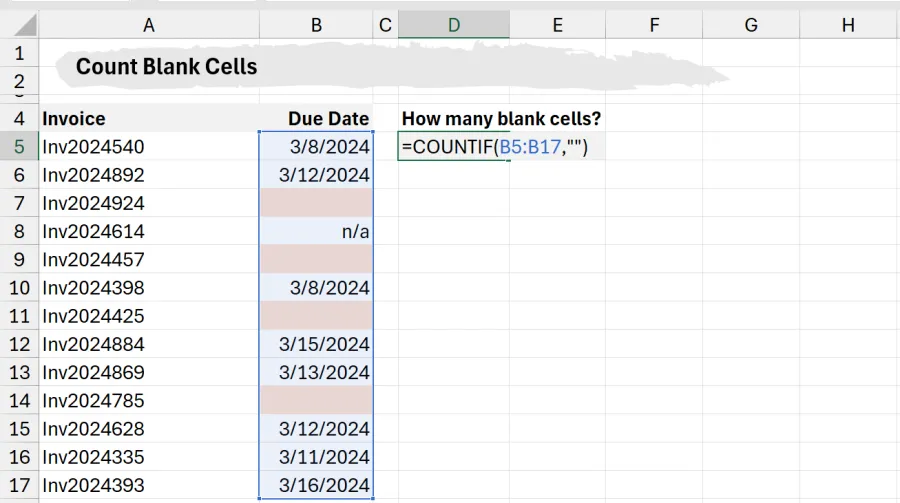This screenshot has height=503, width=900.
Task: Click cell 'Inv2024457'
Action: (x=149, y=259)
